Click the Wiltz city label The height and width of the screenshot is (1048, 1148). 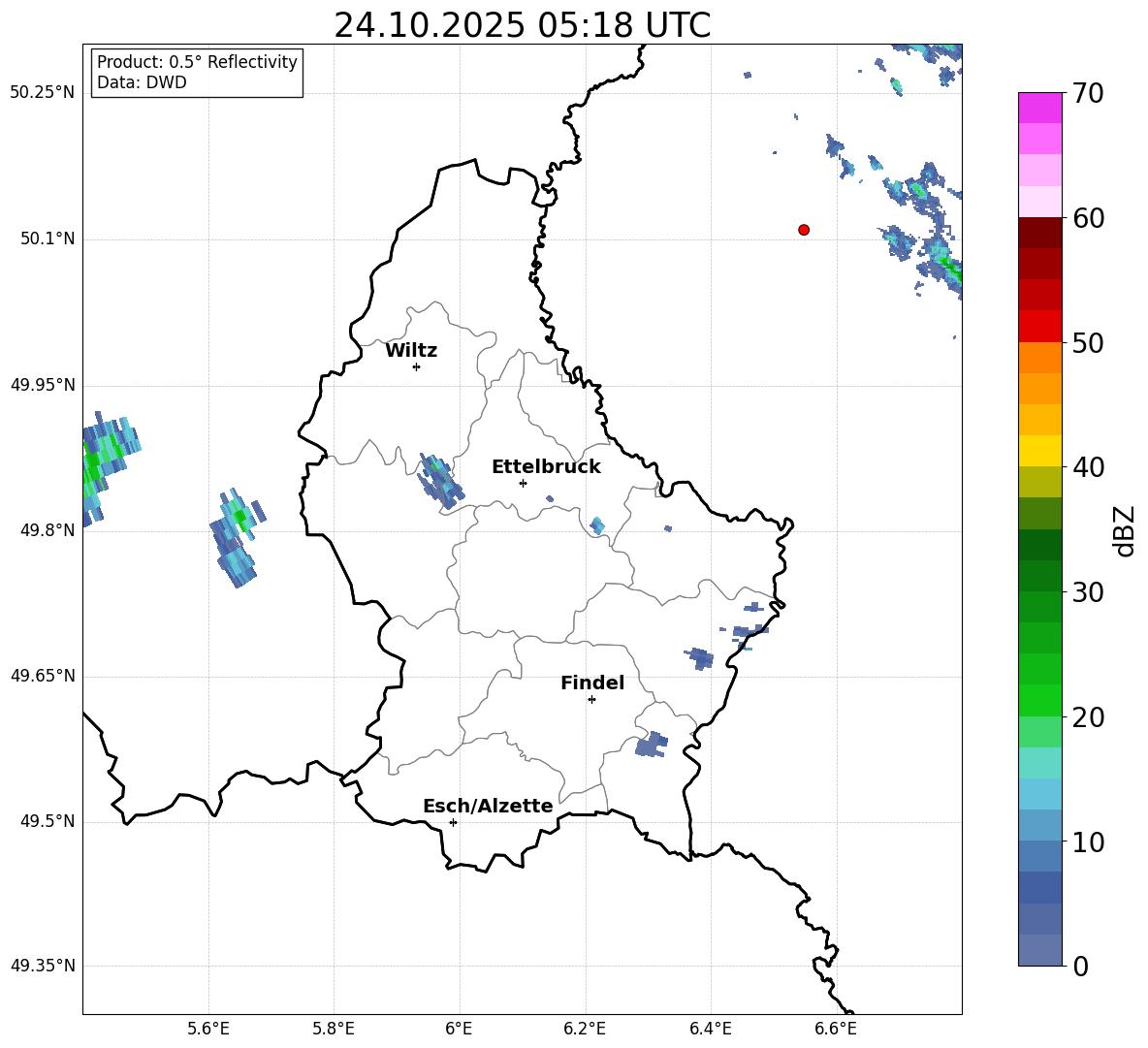[x=411, y=351]
